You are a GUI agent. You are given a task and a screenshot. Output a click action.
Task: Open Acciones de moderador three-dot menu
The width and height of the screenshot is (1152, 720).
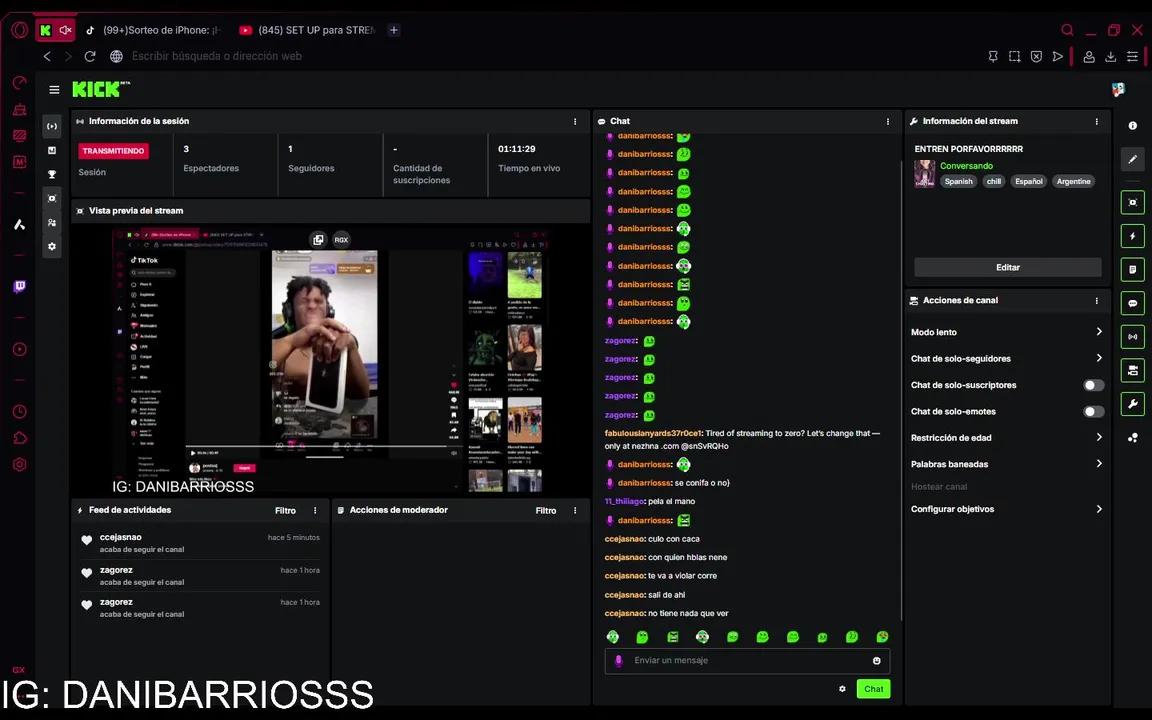click(575, 511)
